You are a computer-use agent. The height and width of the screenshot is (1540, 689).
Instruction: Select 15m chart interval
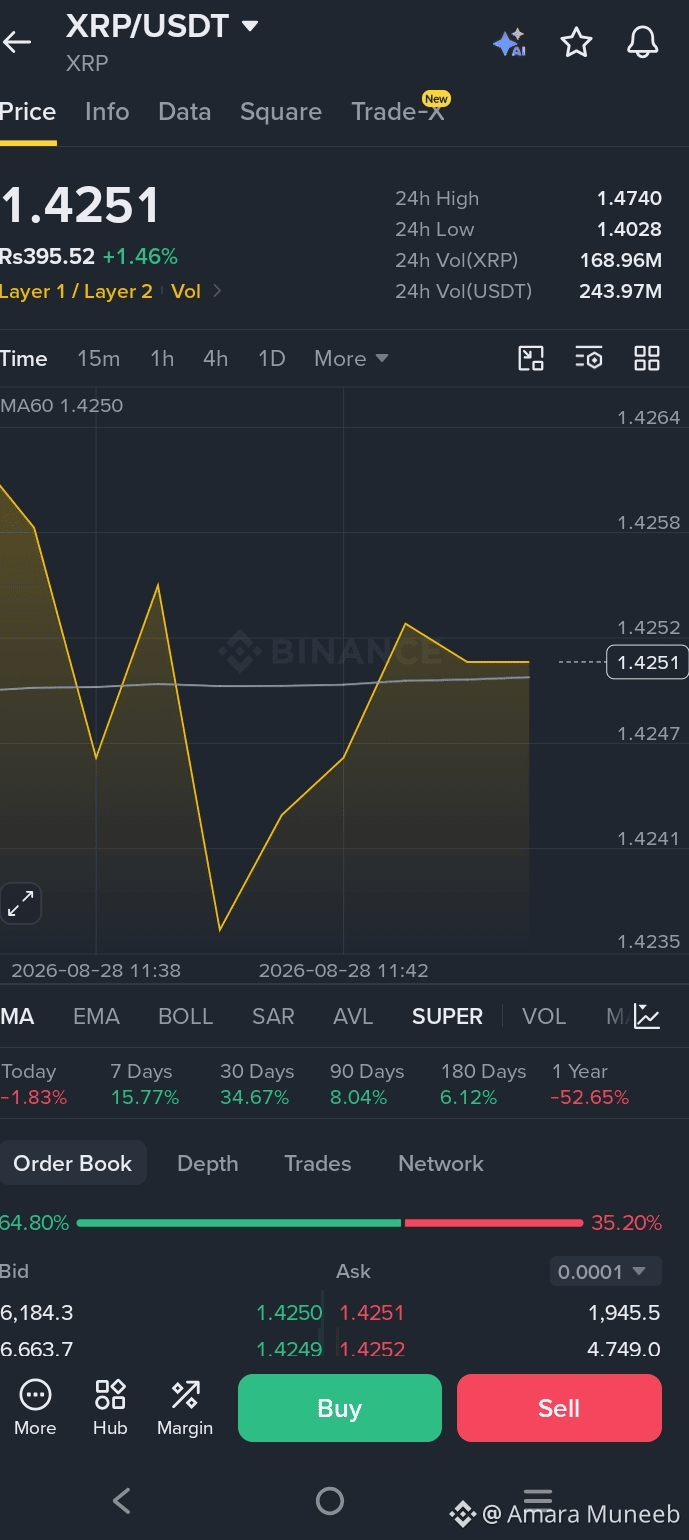(x=99, y=358)
